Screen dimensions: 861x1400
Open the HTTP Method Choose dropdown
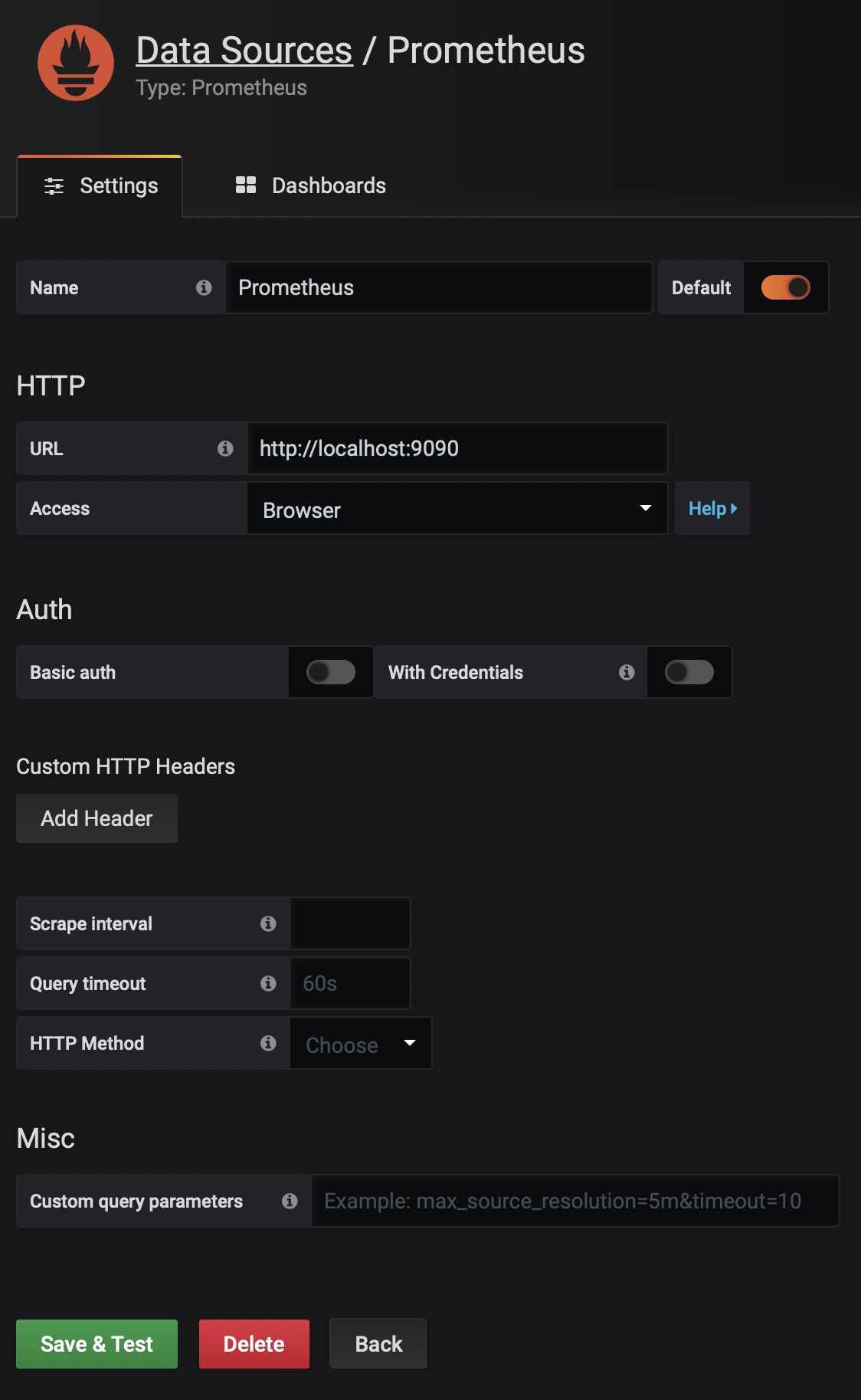click(361, 1043)
